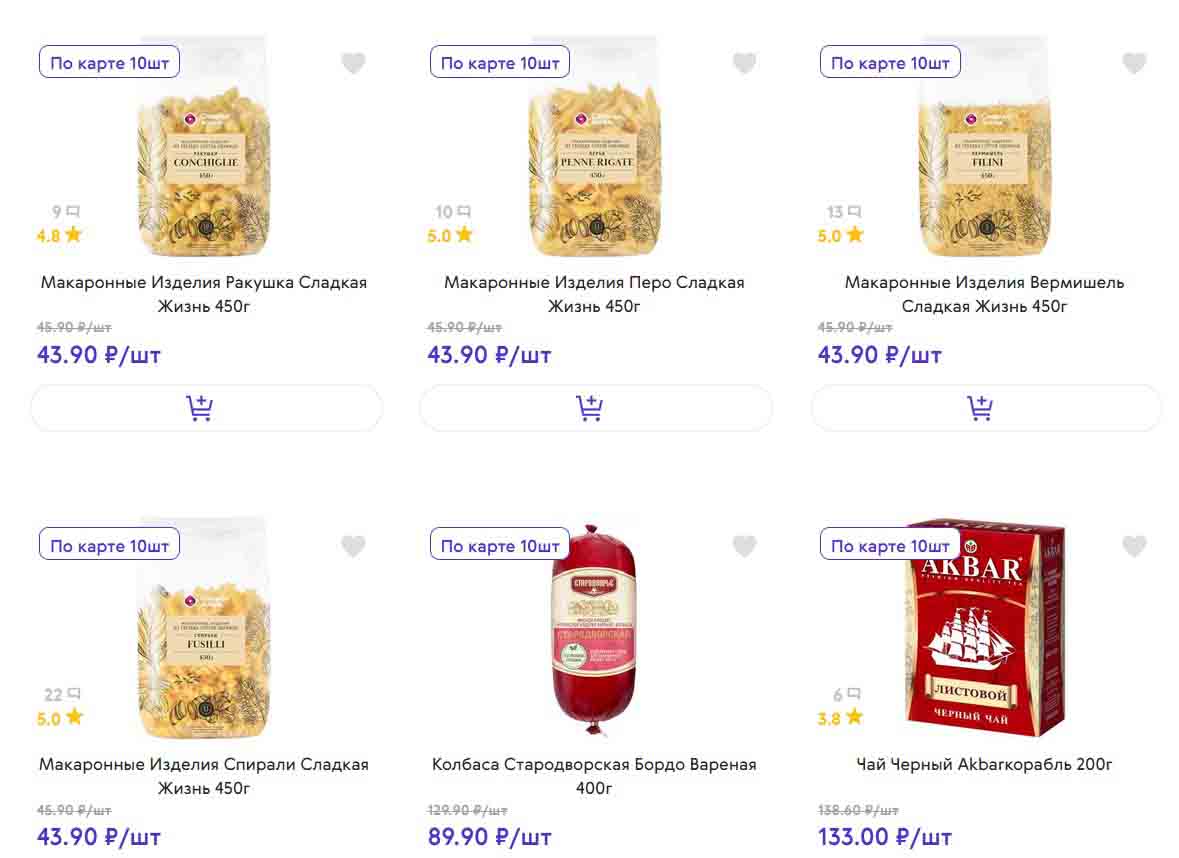Click 'По карте 10шт' badge on Вермишель
This screenshot has width=1179, height=858.
tap(890, 63)
